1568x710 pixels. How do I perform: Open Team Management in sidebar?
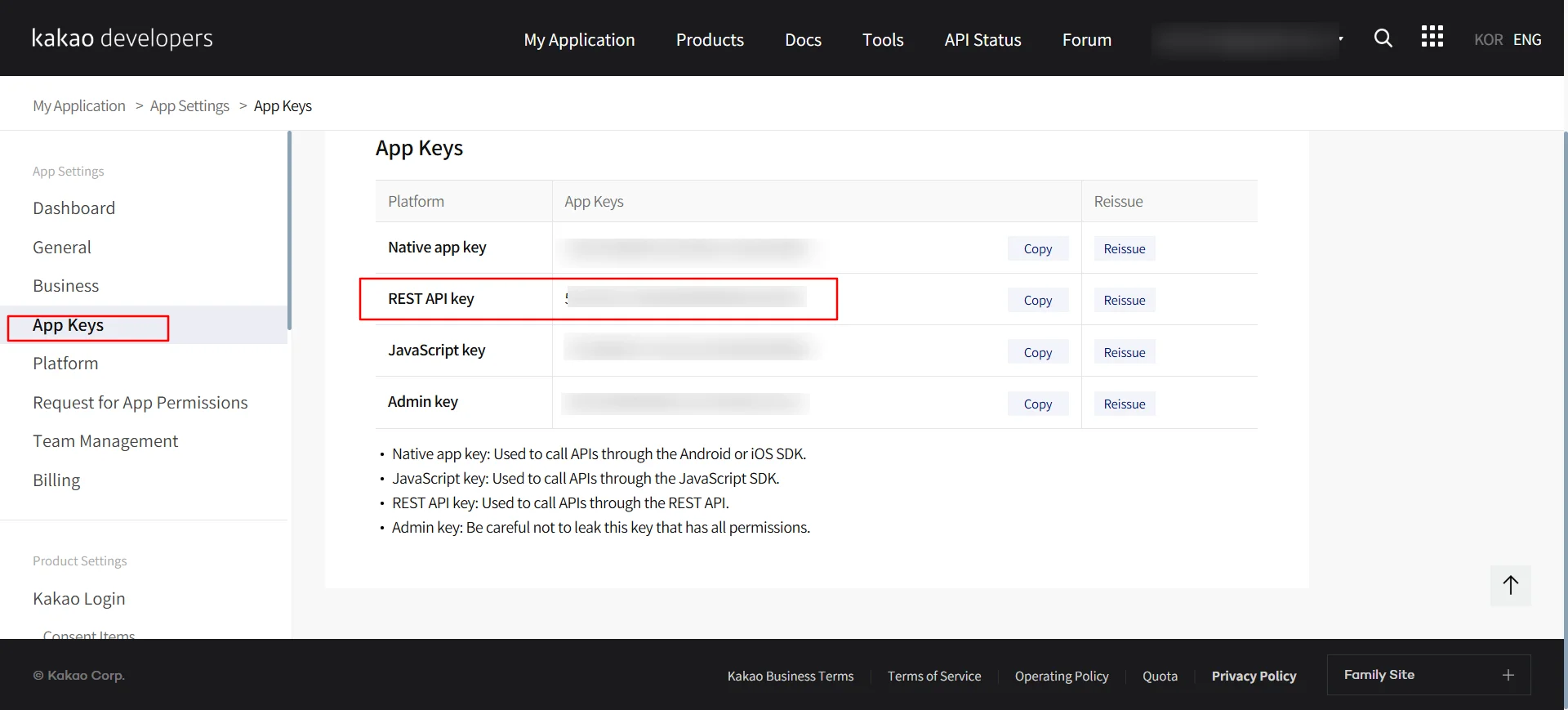coord(105,441)
